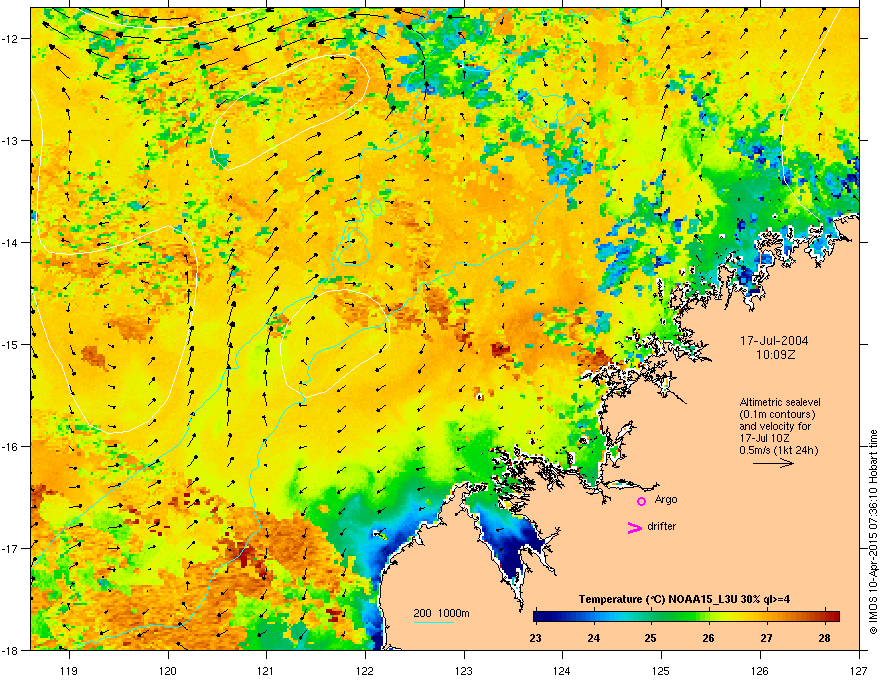The width and height of the screenshot is (880, 680).
Task: Click the '124' longitude axis label
Action: coord(562,671)
